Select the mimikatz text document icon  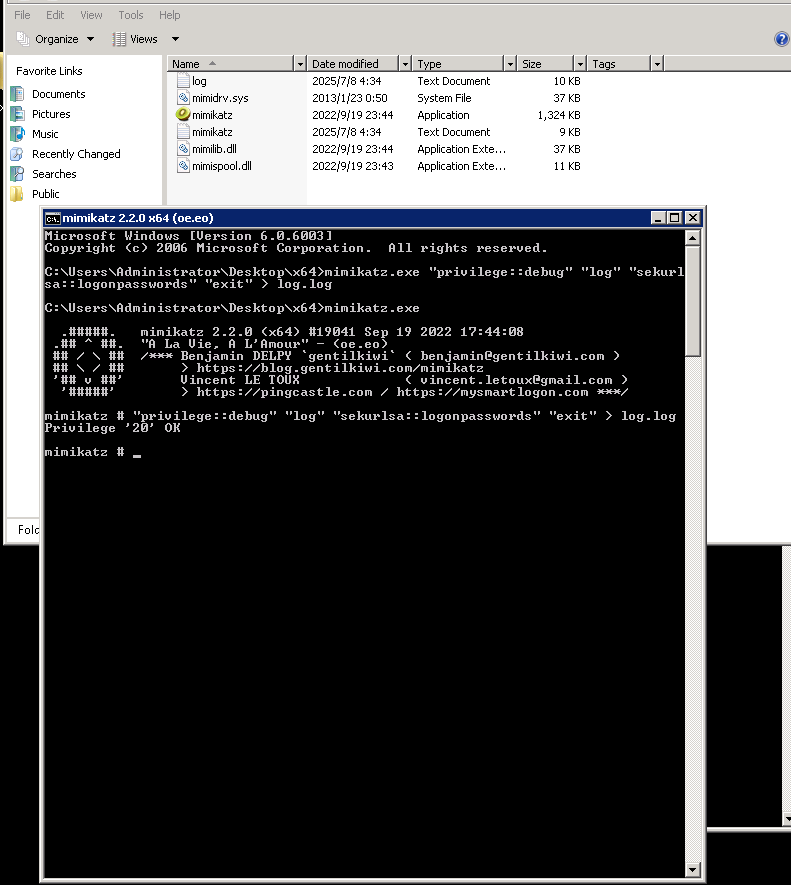click(x=183, y=132)
